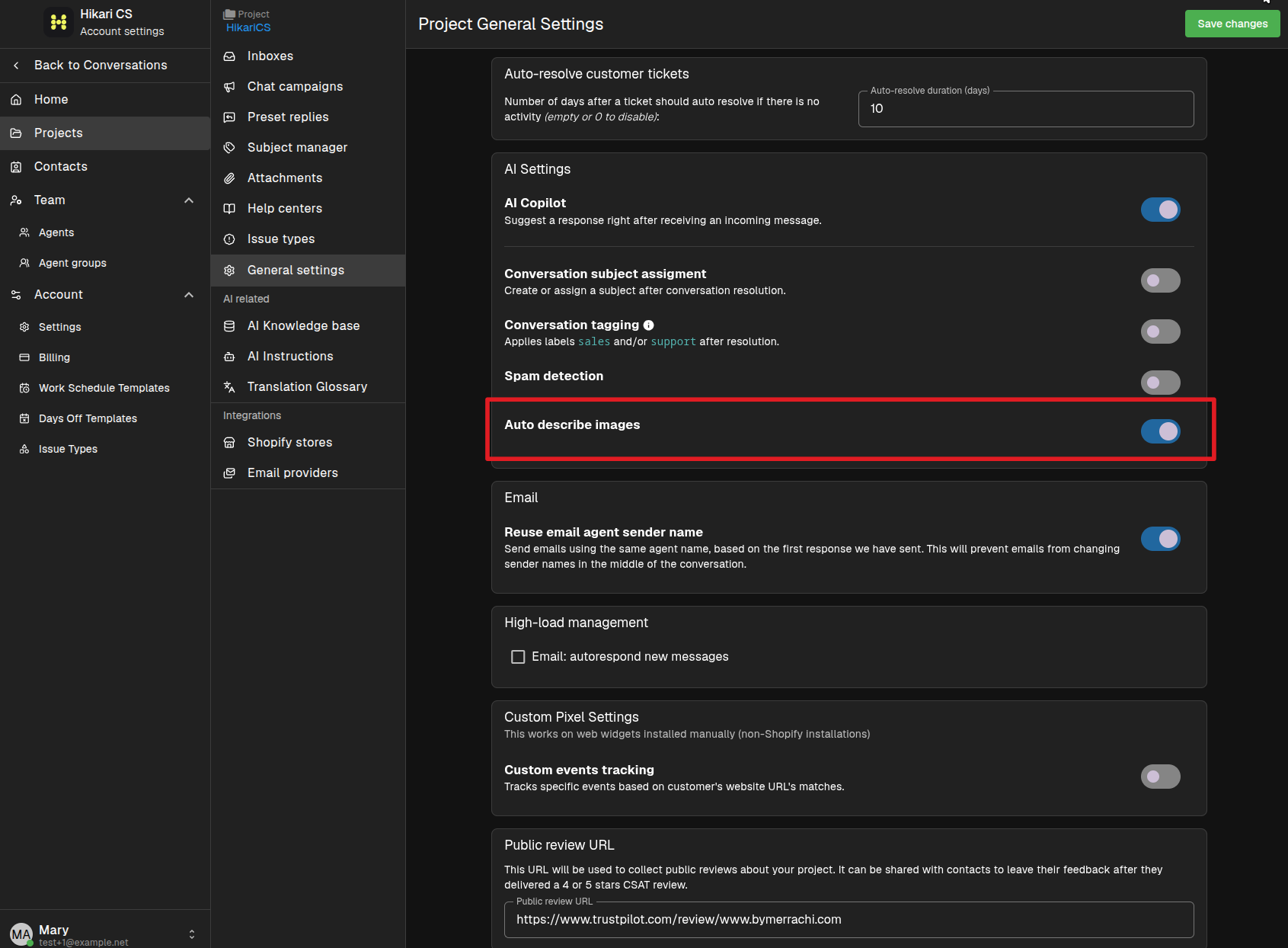Click the Translation Glossary label
The width and height of the screenshot is (1288, 948).
tap(307, 387)
